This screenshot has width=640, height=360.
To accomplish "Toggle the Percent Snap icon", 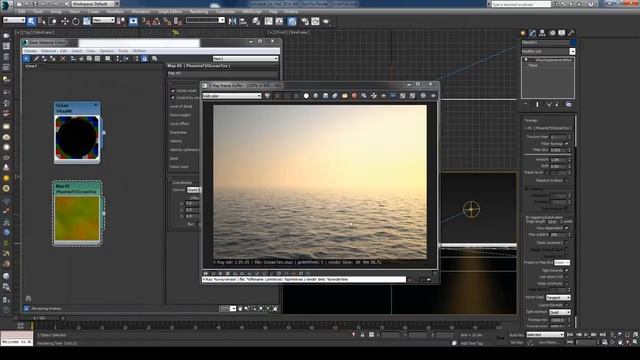I will (167, 21).
